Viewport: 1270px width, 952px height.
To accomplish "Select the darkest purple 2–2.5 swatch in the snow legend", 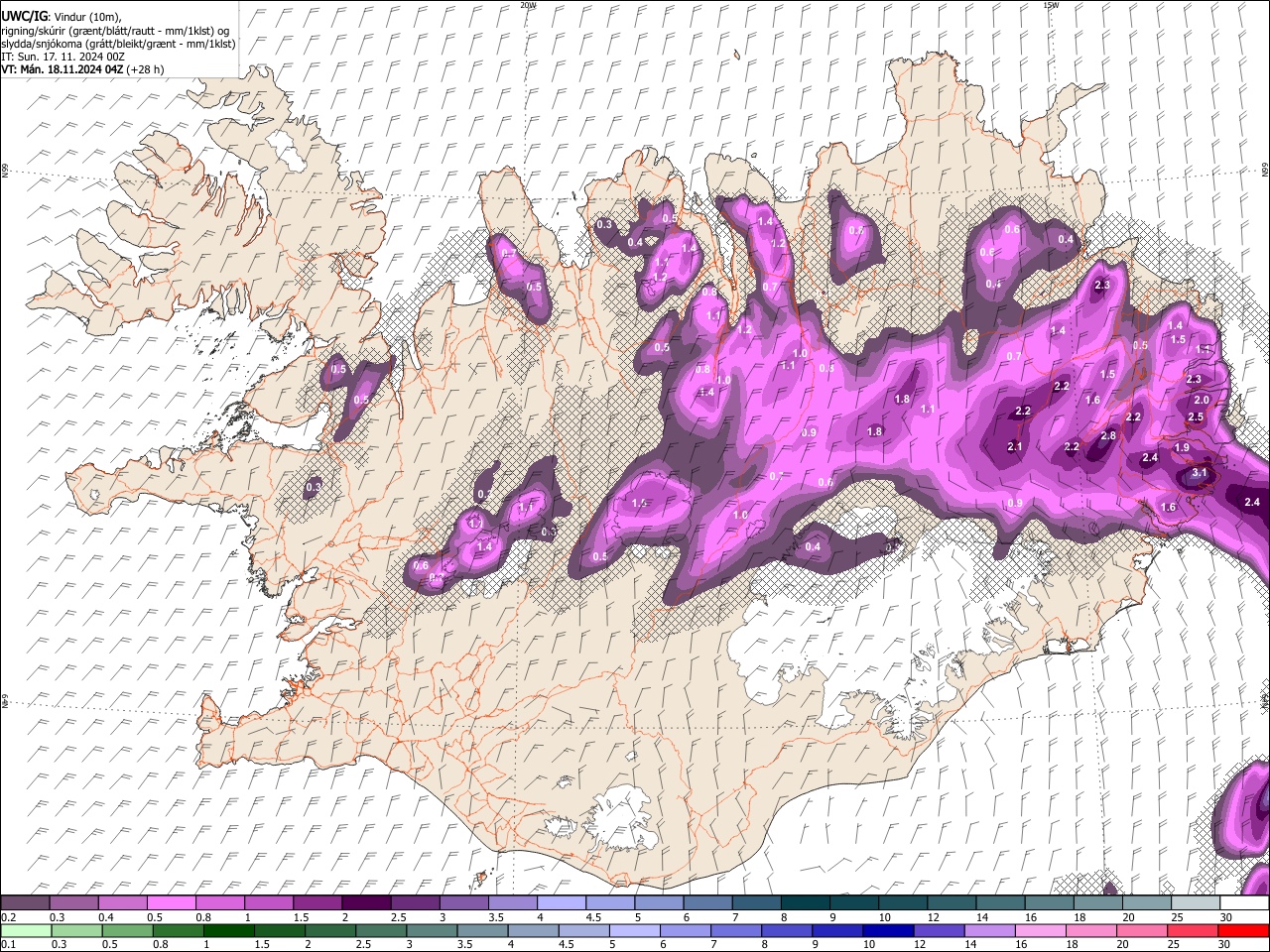I will 366,902.
